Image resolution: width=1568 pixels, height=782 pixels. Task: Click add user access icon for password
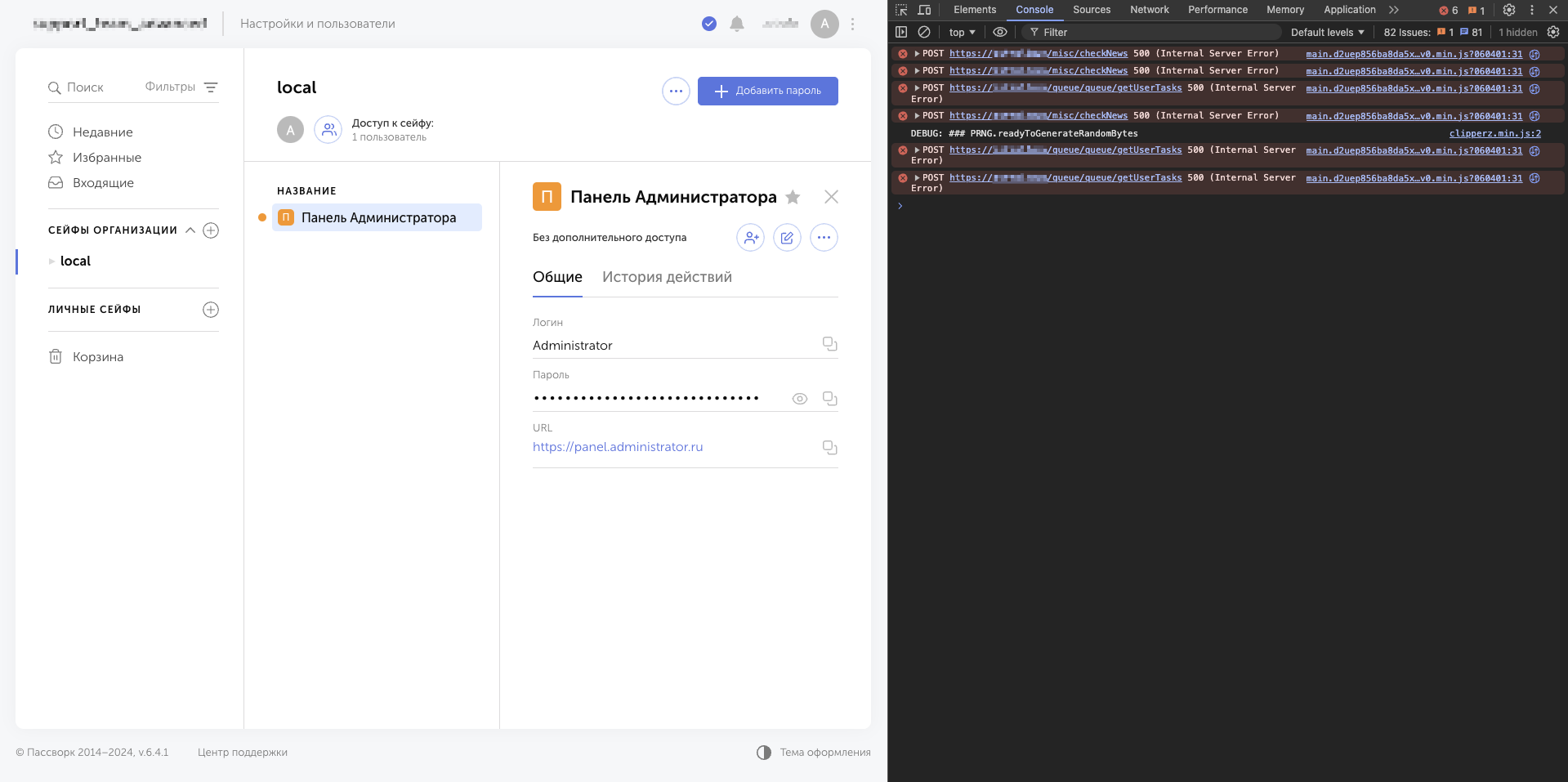tap(750, 238)
